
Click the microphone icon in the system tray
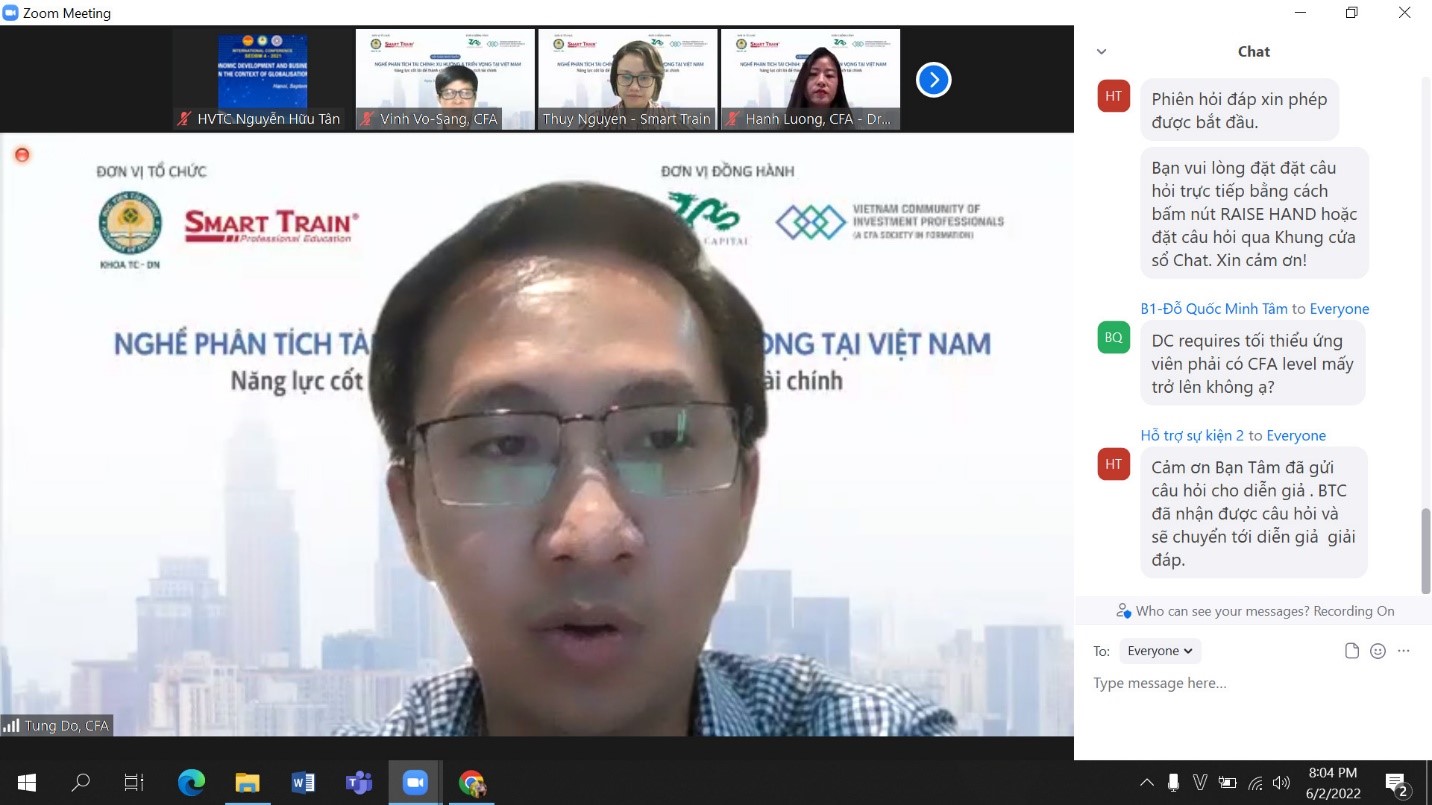click(1174, 782)
